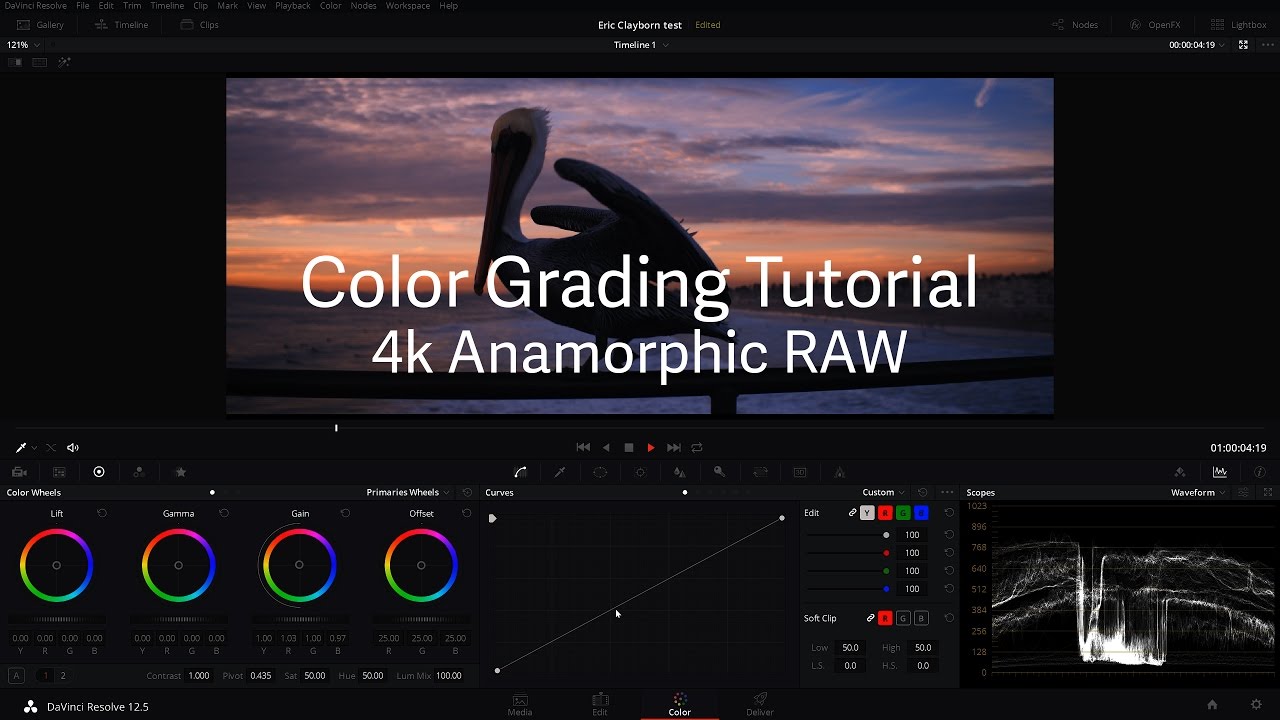Open the Workspace menu
The width and height of the screenshot is (1280, 720).
click(x=408, y=6)
